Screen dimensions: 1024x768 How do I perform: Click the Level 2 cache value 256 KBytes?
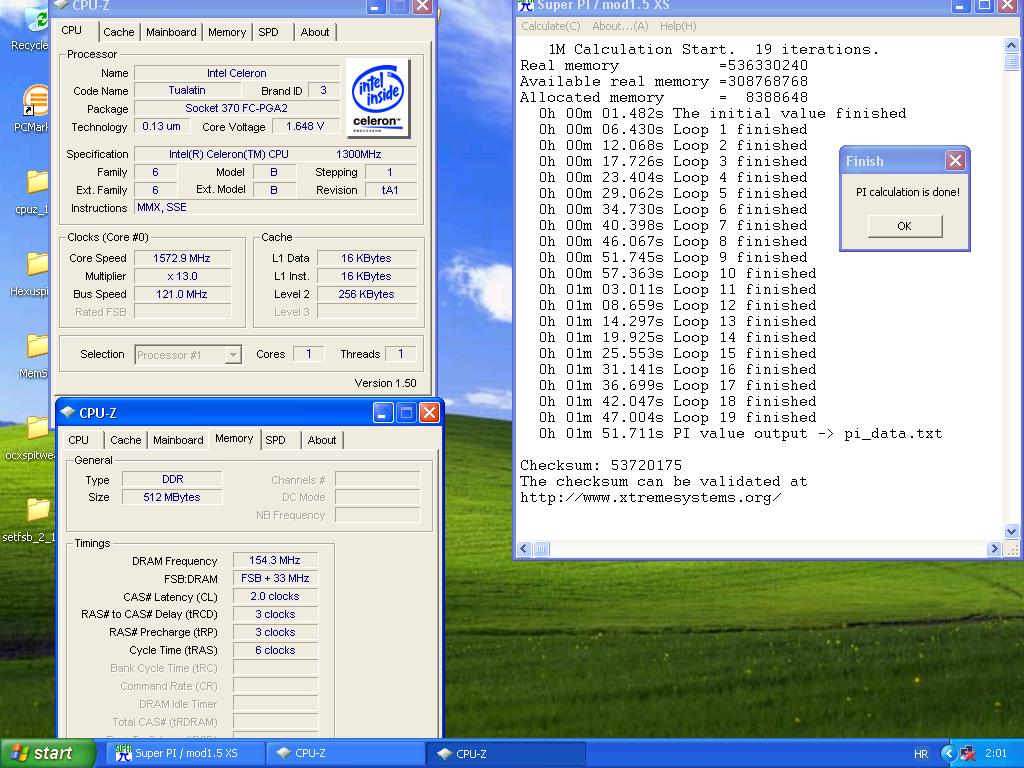[366, 295]
